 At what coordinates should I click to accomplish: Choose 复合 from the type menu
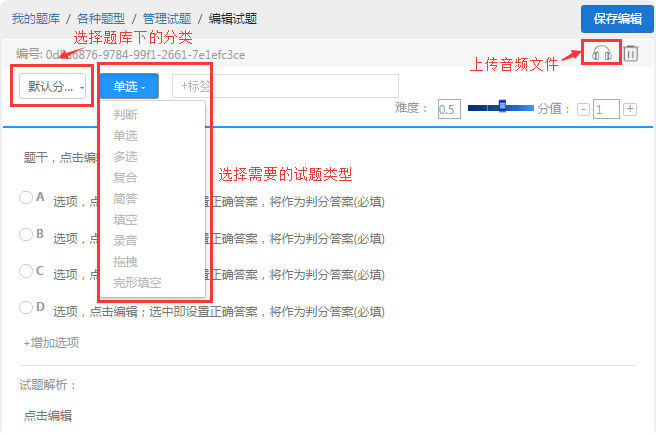pos(125,177)
